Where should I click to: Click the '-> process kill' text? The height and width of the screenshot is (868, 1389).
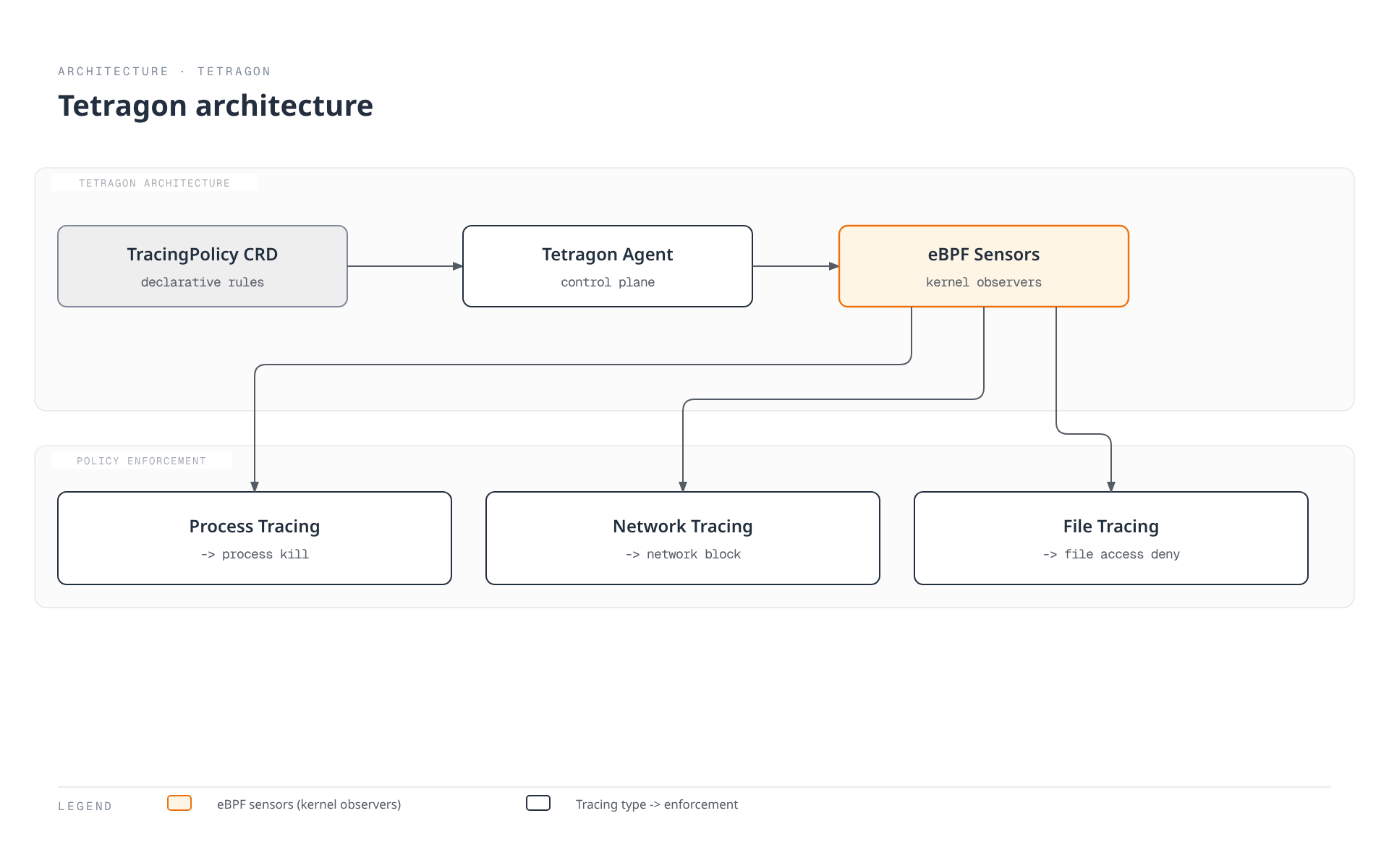click(x=255, y=554)
